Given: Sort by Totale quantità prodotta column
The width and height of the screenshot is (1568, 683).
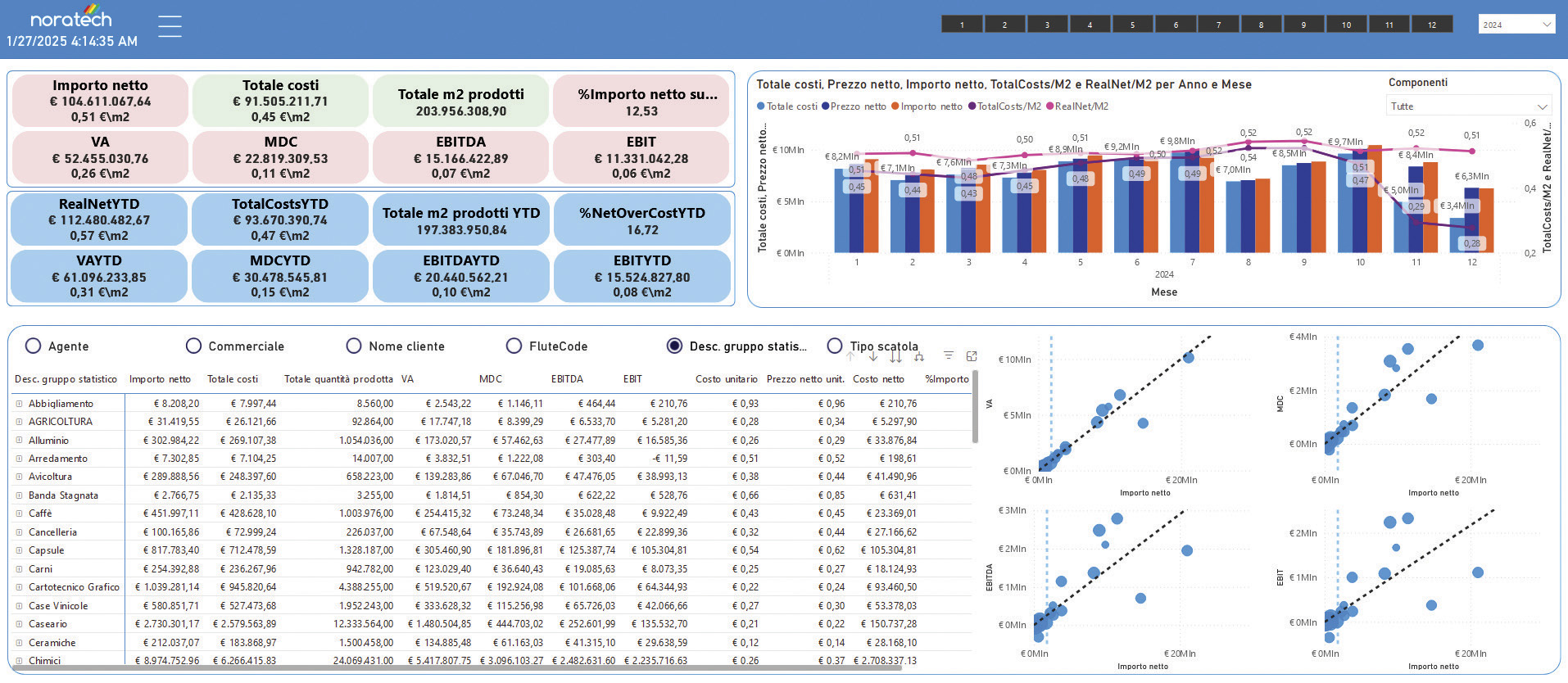Looking at the screenshot, I should pyautogui.click(x=338, y=379).
